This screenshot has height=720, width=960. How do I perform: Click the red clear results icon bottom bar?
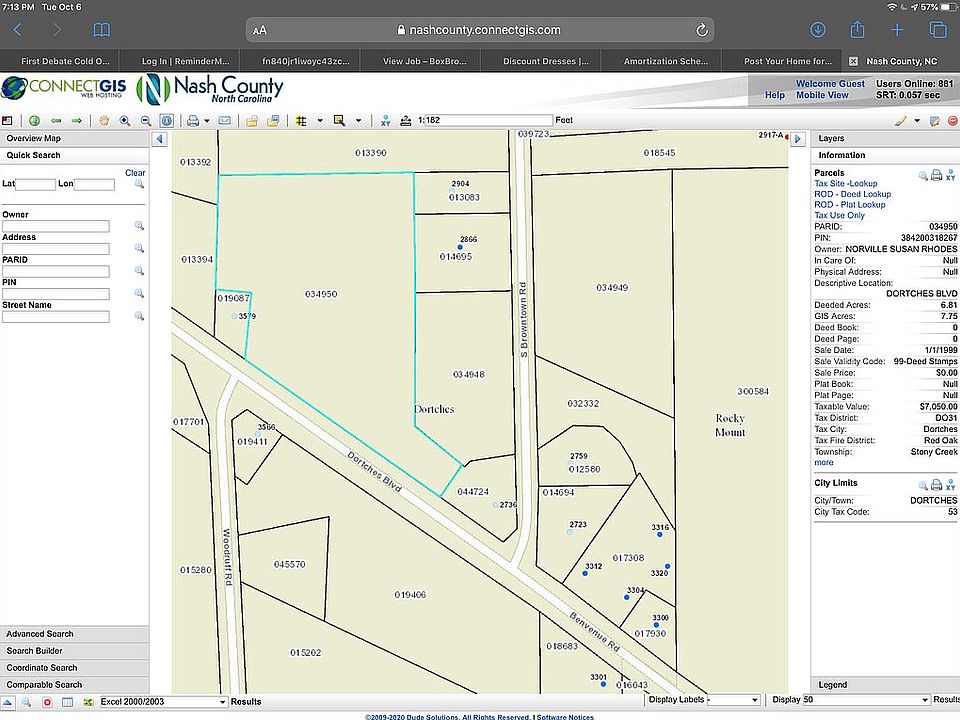pyautogui.click(x=47, y=702)
